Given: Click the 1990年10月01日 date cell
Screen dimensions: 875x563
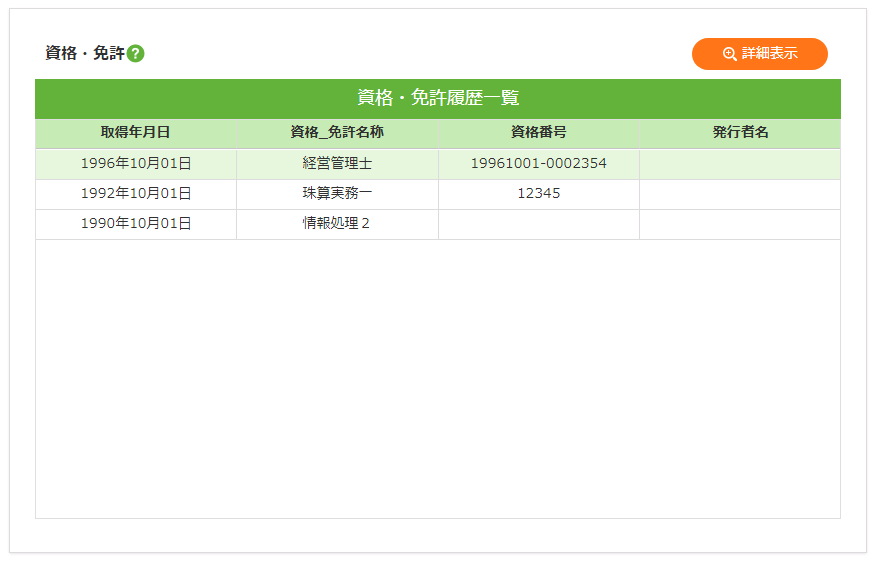Looking at the screenshot, I should [x=136, y=224].
